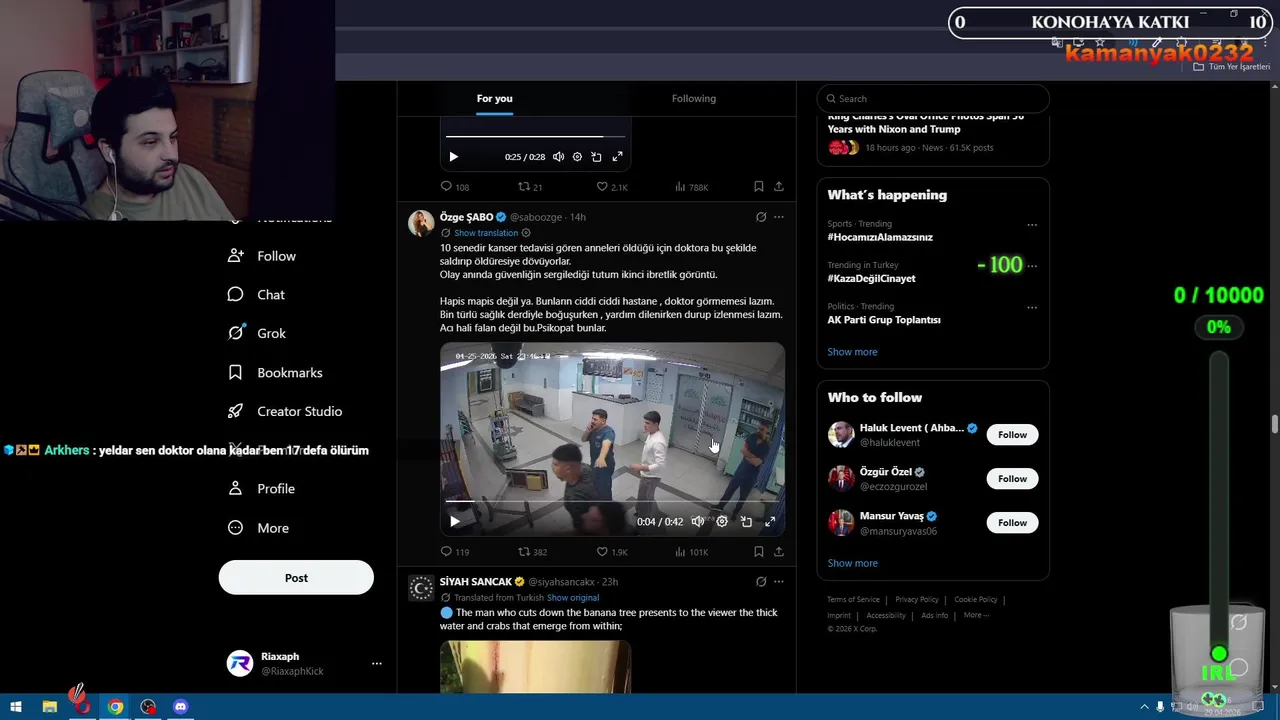
Task: Switch to the For you tab
Action: click(494, 98)
